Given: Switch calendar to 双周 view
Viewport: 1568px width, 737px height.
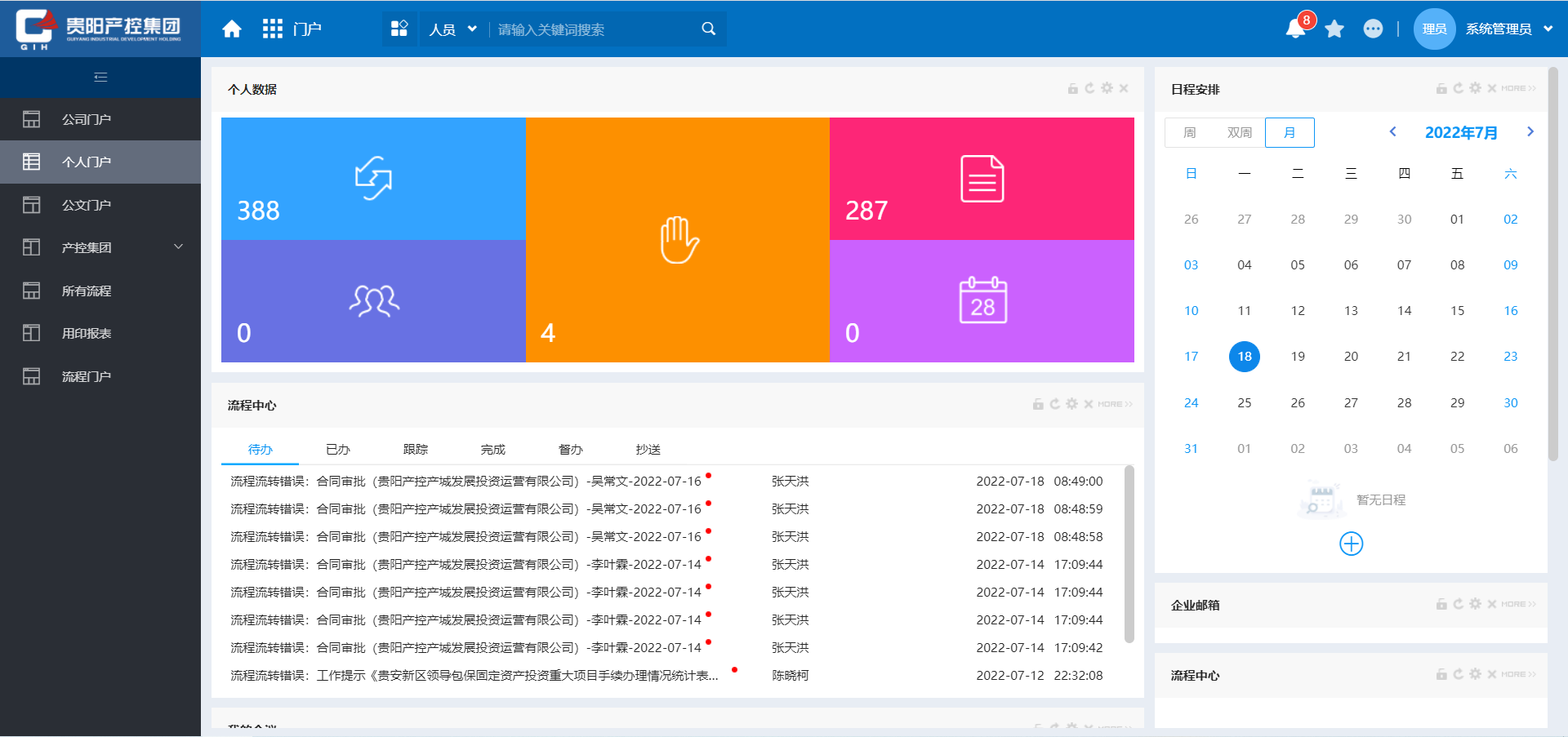Looking at the screenshot, I should [1240, 132].
